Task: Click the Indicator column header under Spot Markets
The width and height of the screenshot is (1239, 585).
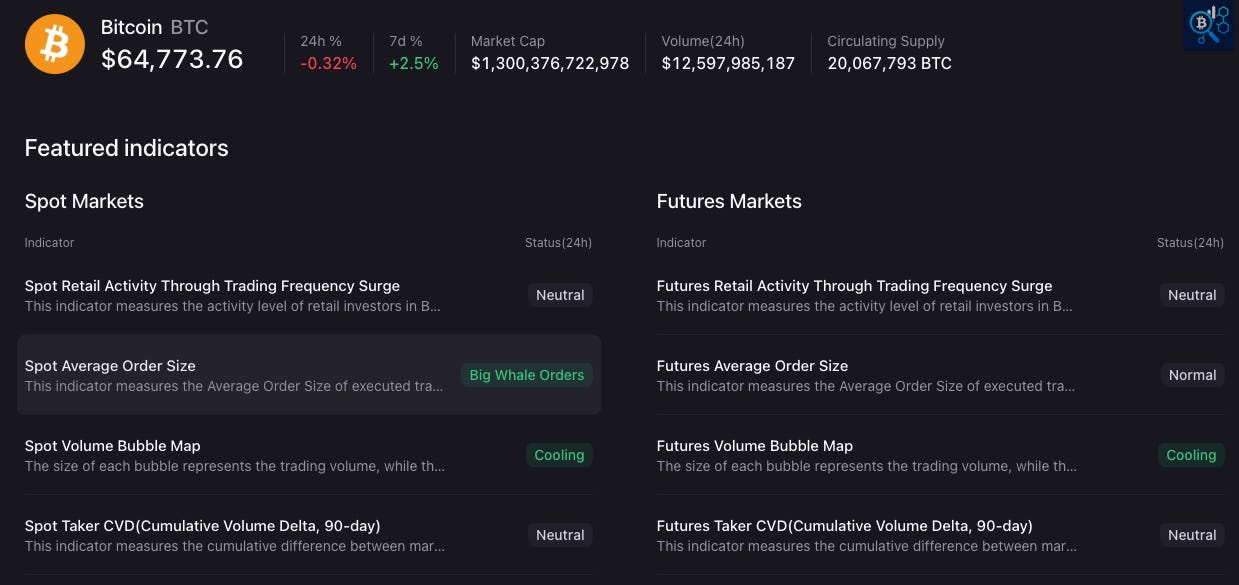Action: 50,243
